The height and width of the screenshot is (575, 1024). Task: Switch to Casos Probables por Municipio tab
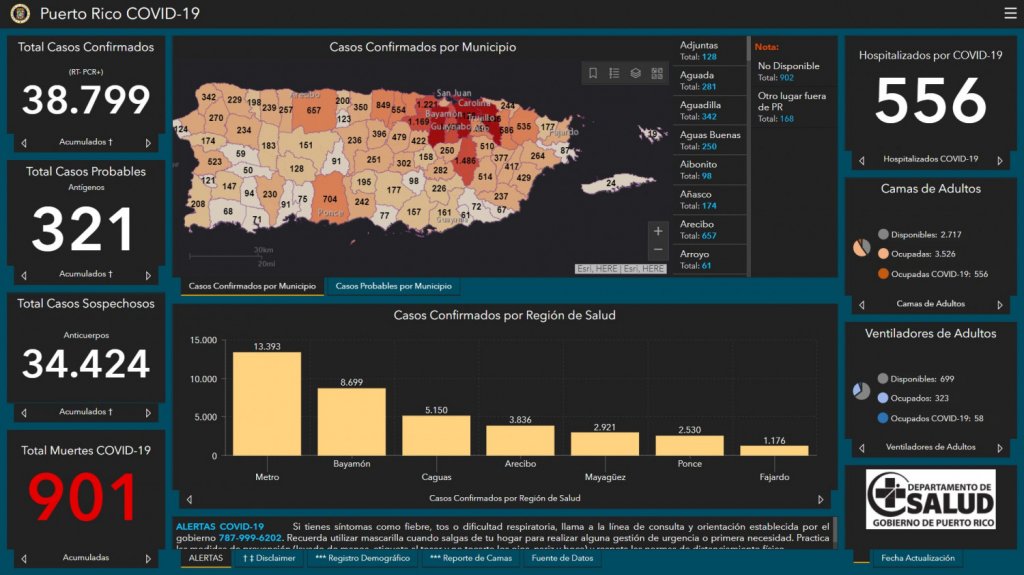point(392,287)
